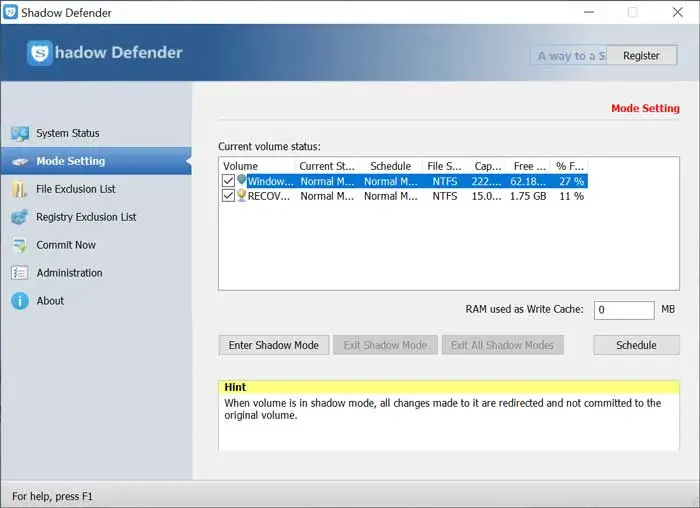The height and width of the screenshot is (508, 700).
Task: Sort by the Current St... column header
Action: (x=327, y=166)
